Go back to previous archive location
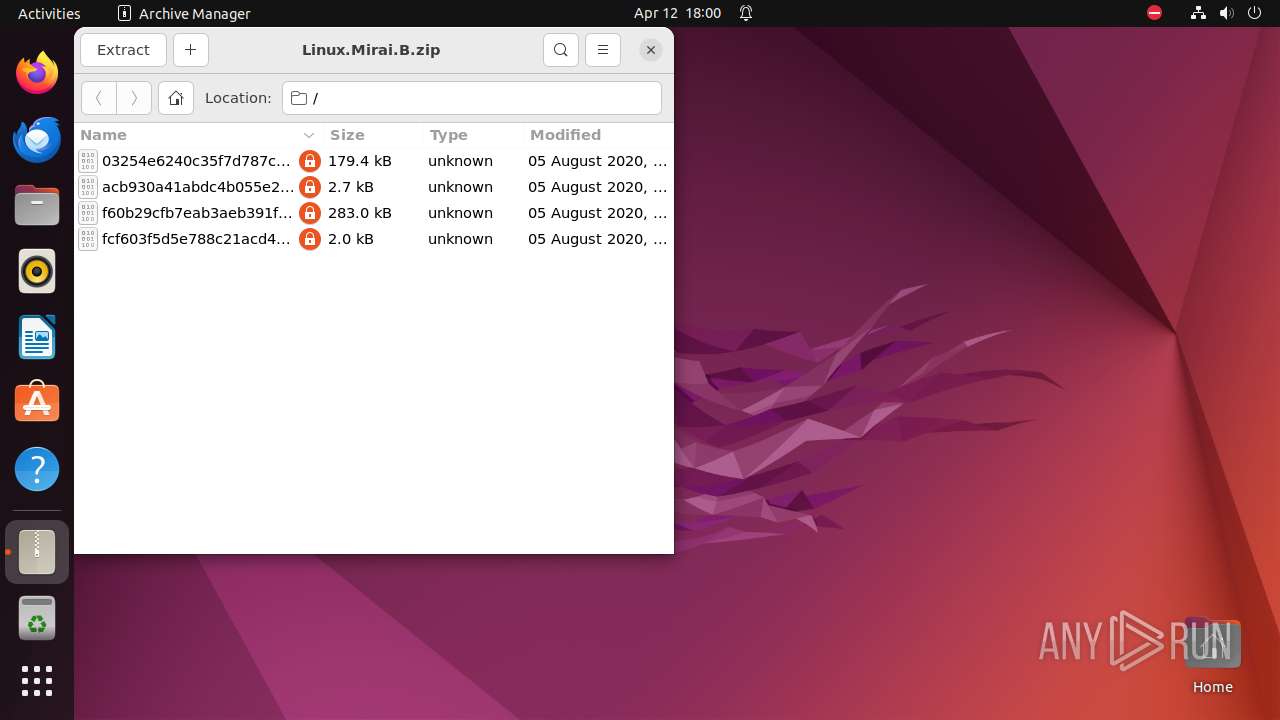Image resolution: width=1280 pixels, height=720 pixels. [99, 98]
